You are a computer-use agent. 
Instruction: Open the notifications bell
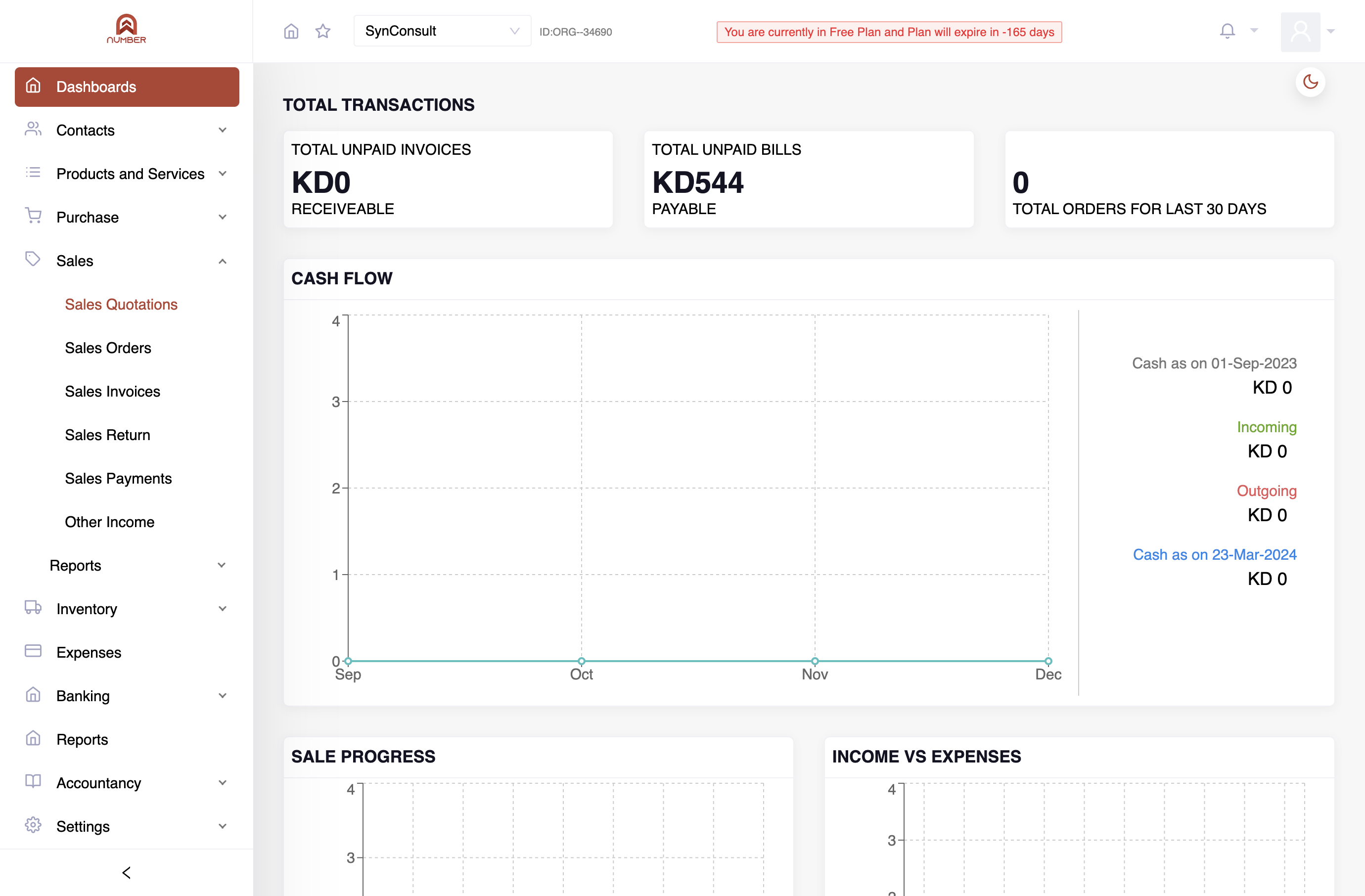click(1228, 31)
